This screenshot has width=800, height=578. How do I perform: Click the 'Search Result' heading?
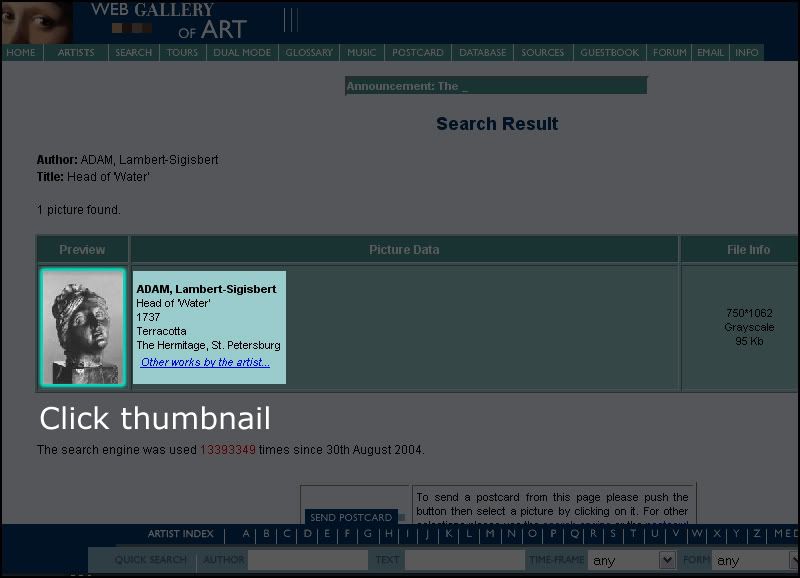point(497,124)
